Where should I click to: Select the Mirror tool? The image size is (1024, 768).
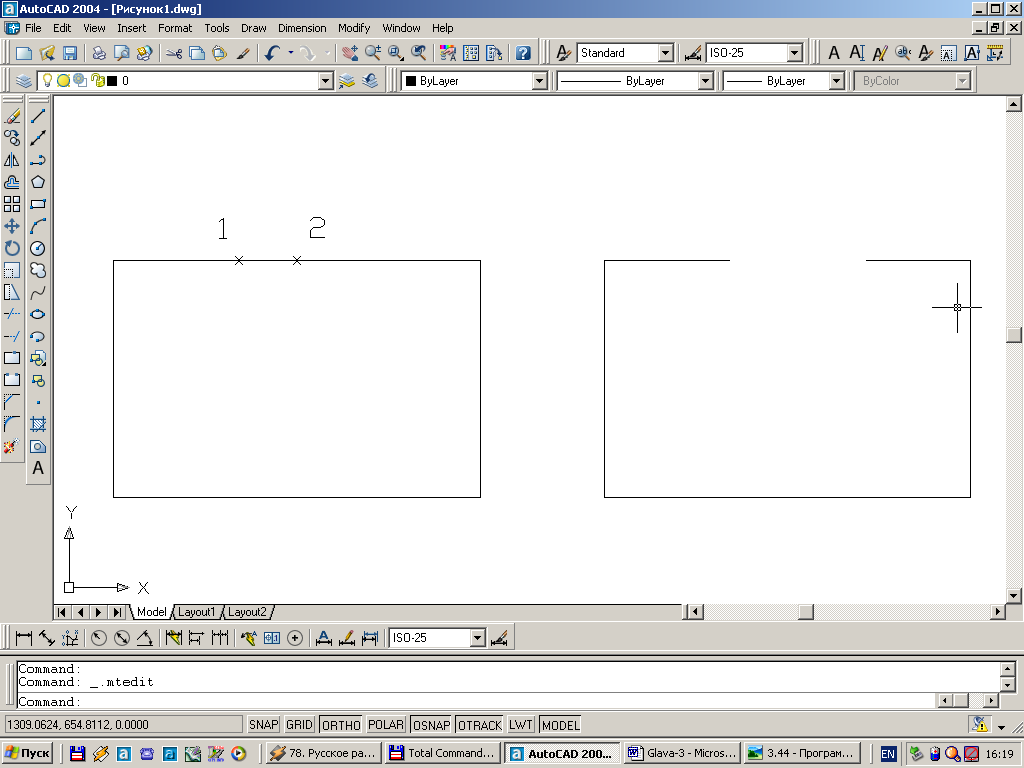[x=12, y=160]
